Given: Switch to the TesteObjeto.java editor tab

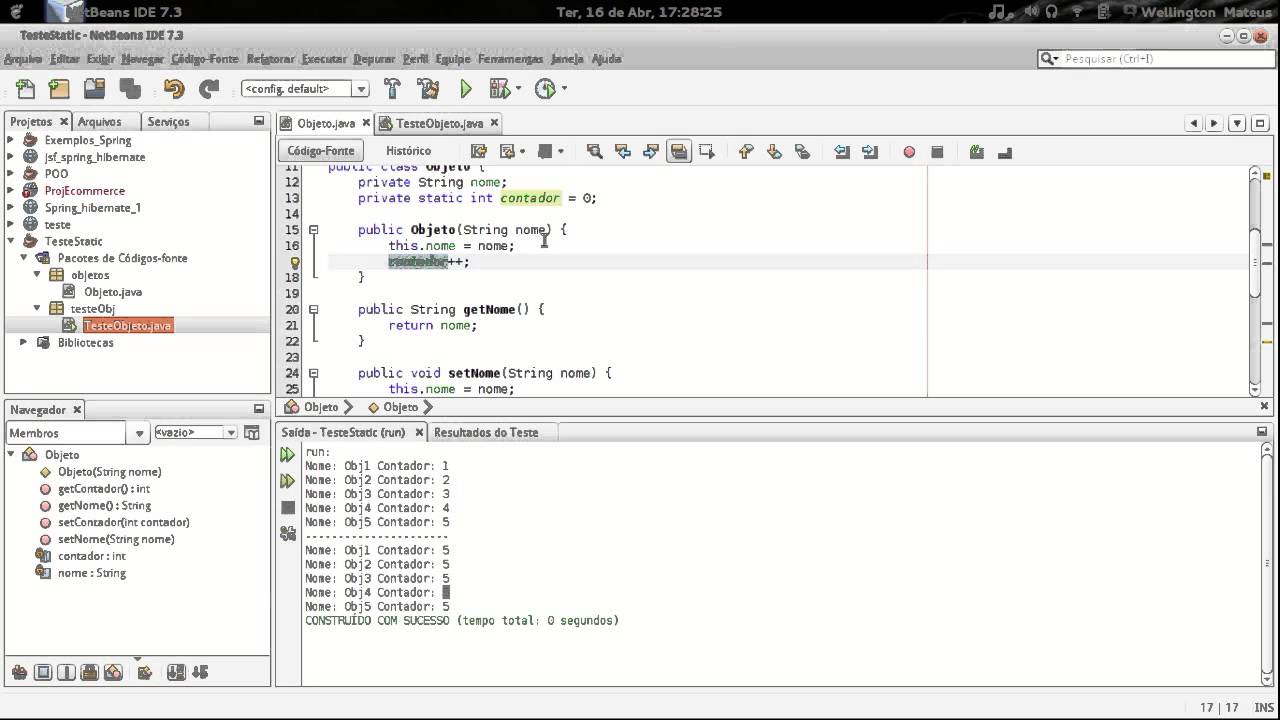Looking at the screenshot, I should [439, 123].
